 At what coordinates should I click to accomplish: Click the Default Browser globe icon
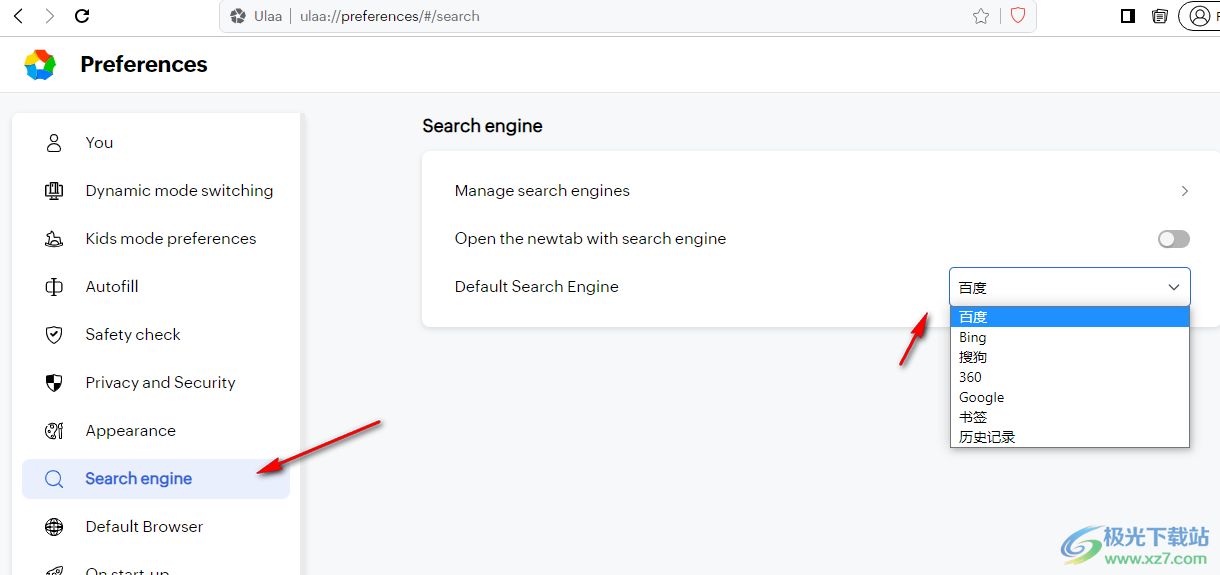54,526
